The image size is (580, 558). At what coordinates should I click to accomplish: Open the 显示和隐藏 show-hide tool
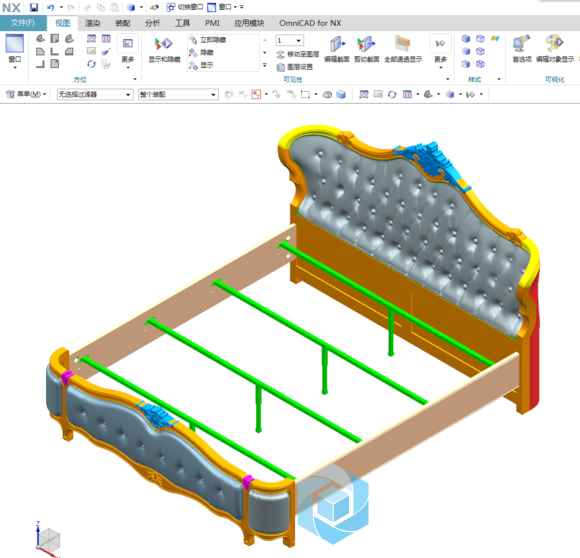click(164, 50)
